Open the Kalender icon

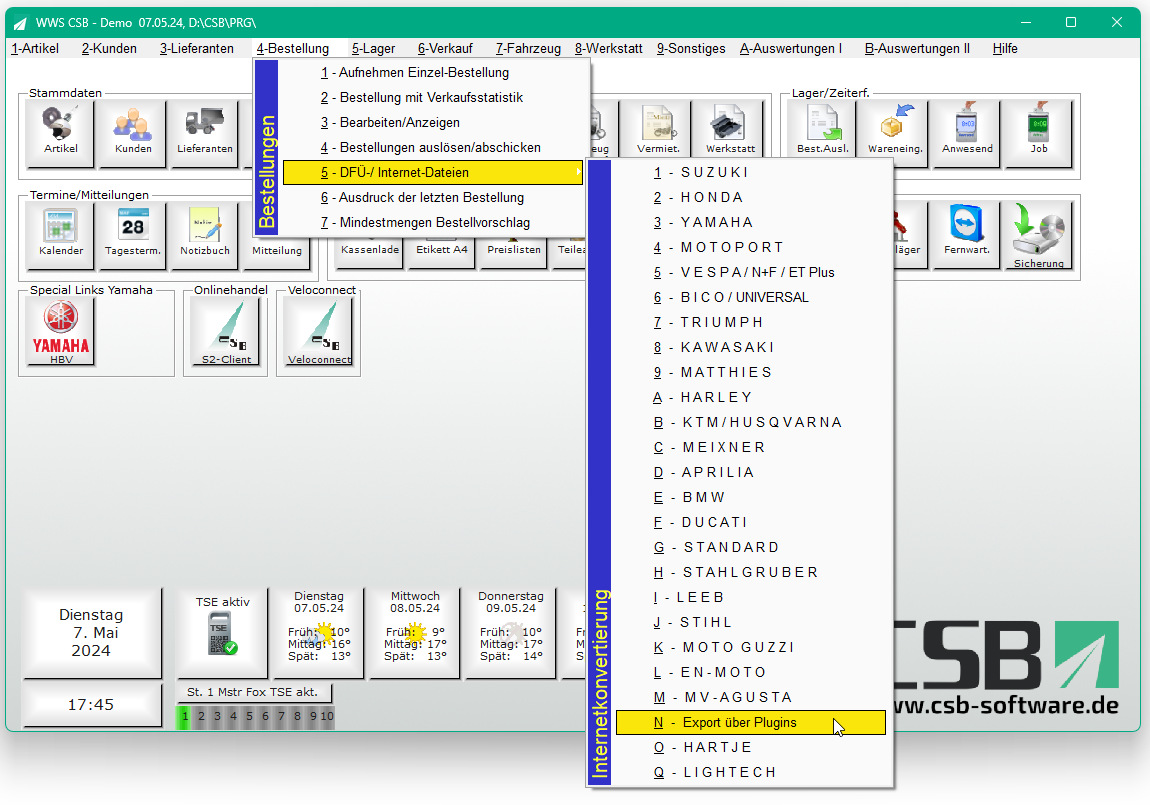click(x=60, y=235)
